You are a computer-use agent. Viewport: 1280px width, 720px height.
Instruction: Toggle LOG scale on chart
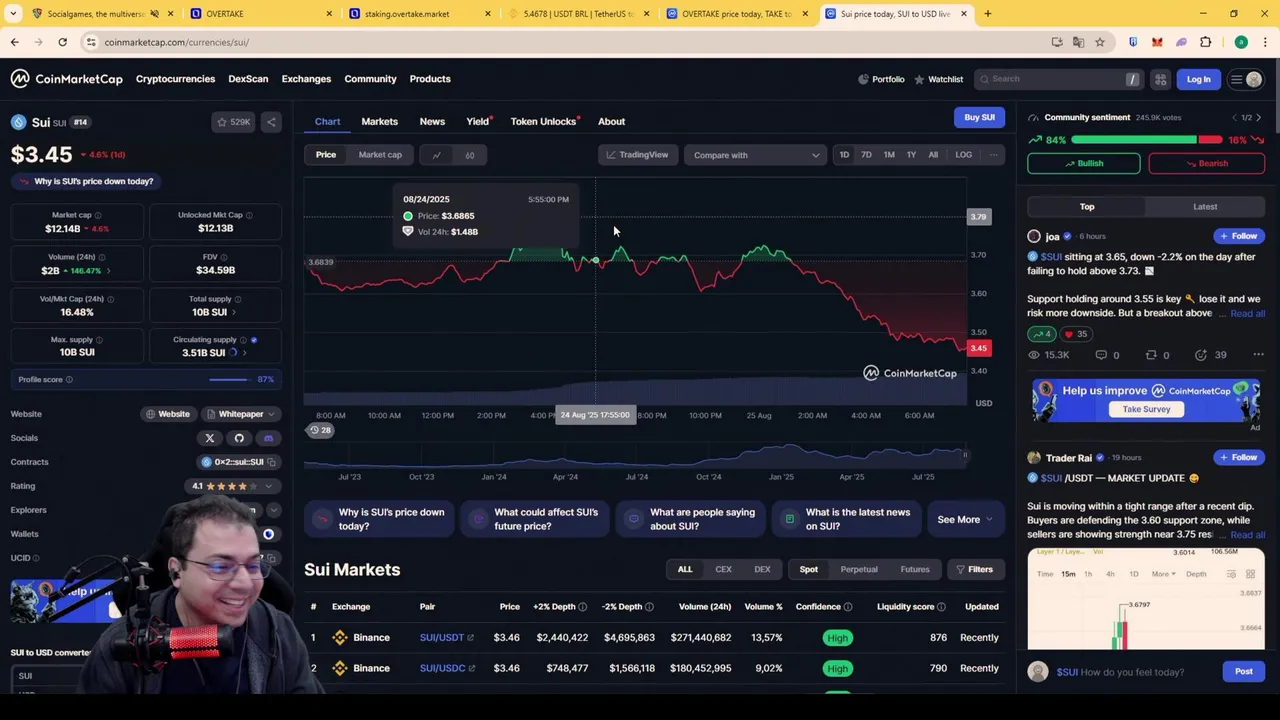click(963, 155)
